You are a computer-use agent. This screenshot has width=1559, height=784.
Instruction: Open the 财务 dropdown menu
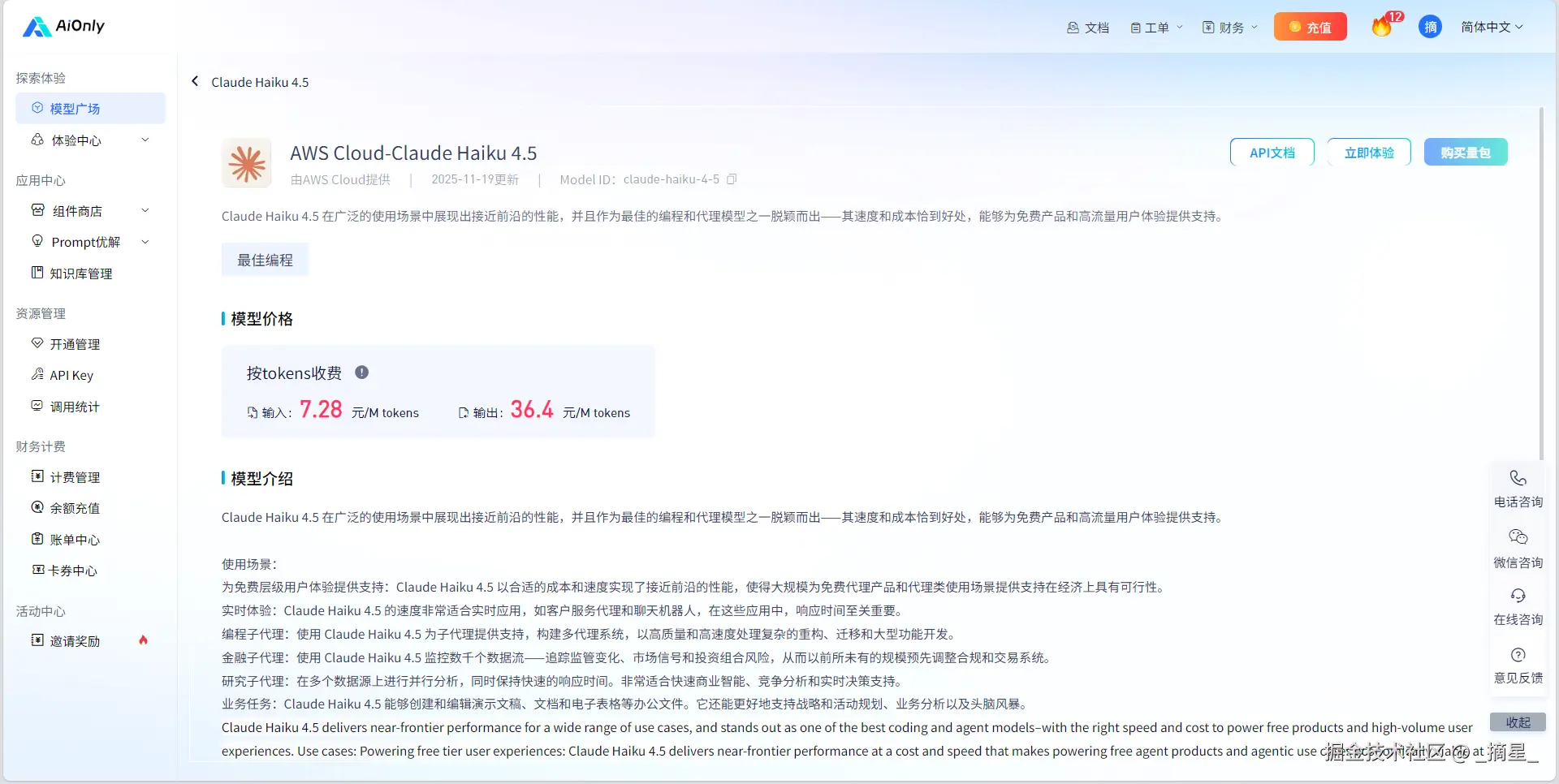pos(1229,28)
